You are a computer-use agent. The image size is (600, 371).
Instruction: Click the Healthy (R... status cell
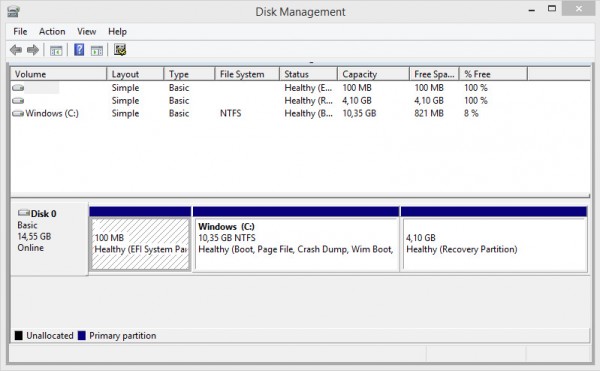308,101
